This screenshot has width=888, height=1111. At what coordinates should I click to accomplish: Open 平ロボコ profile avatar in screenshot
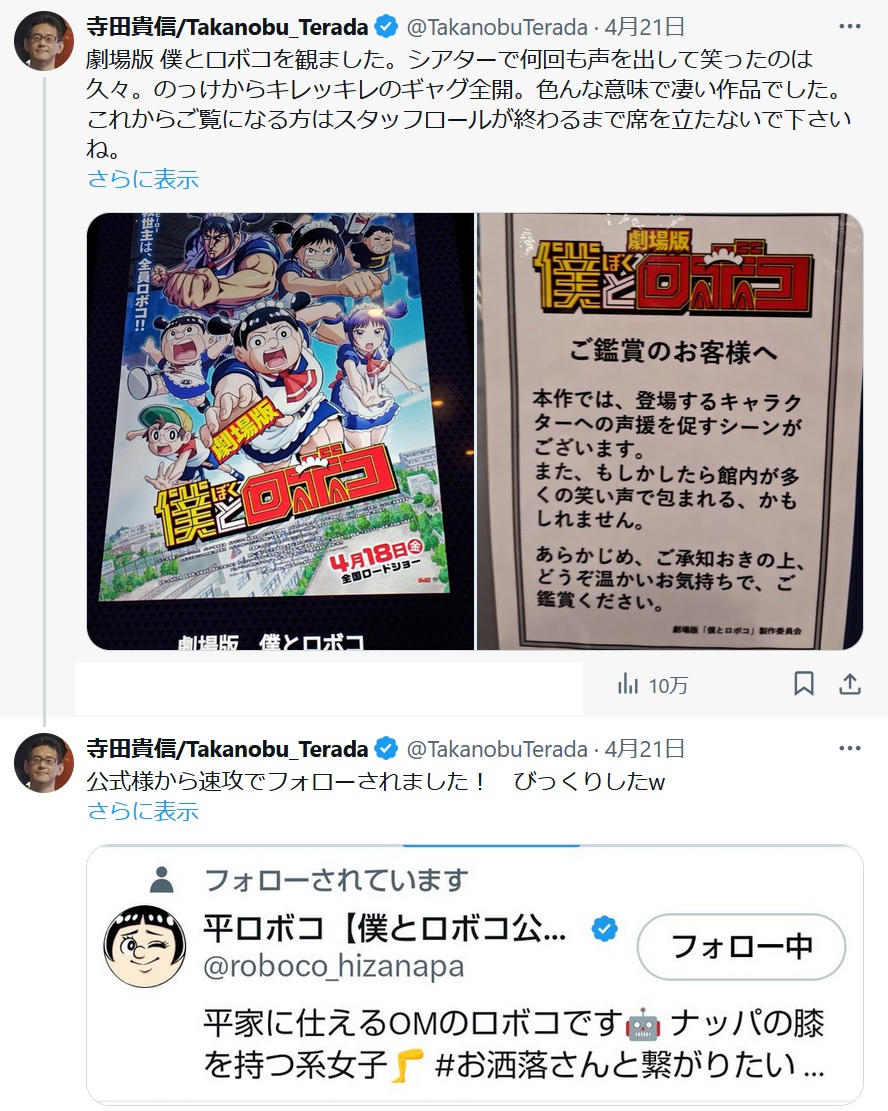click(x=145, y=947)
